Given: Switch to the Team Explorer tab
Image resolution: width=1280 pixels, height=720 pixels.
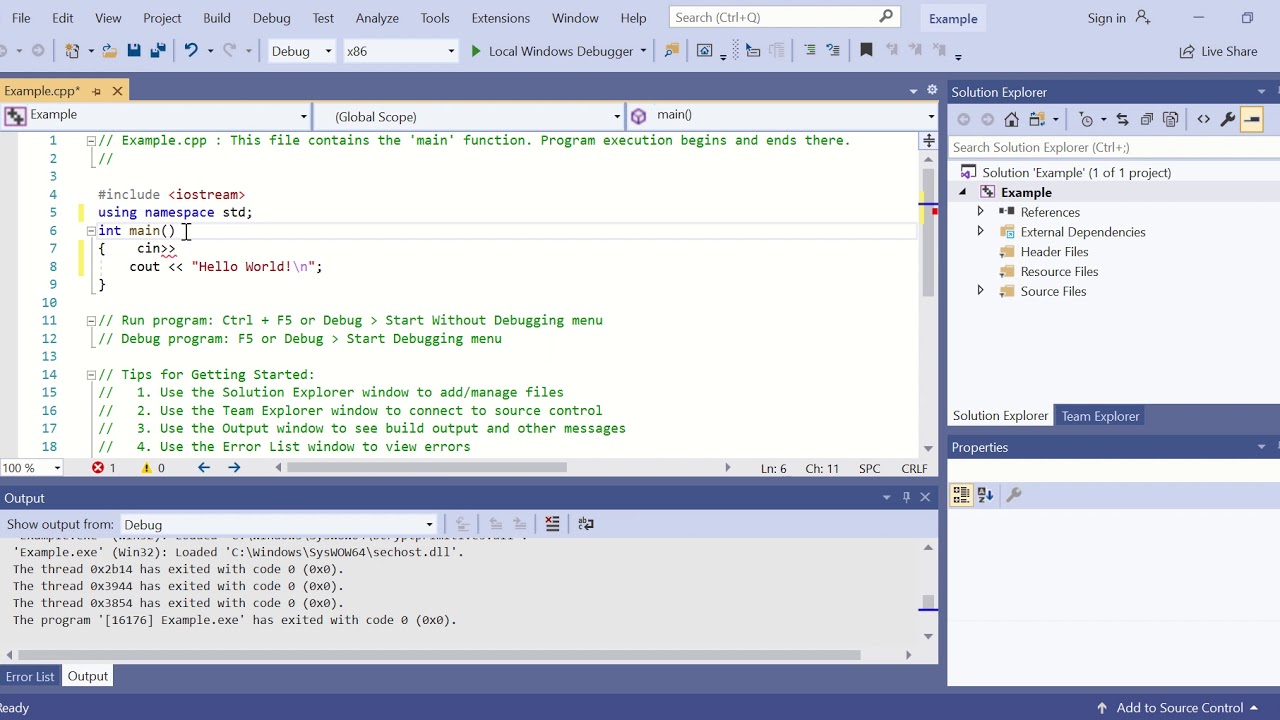Looking at the screenshot, I should tap(1100, 416).
